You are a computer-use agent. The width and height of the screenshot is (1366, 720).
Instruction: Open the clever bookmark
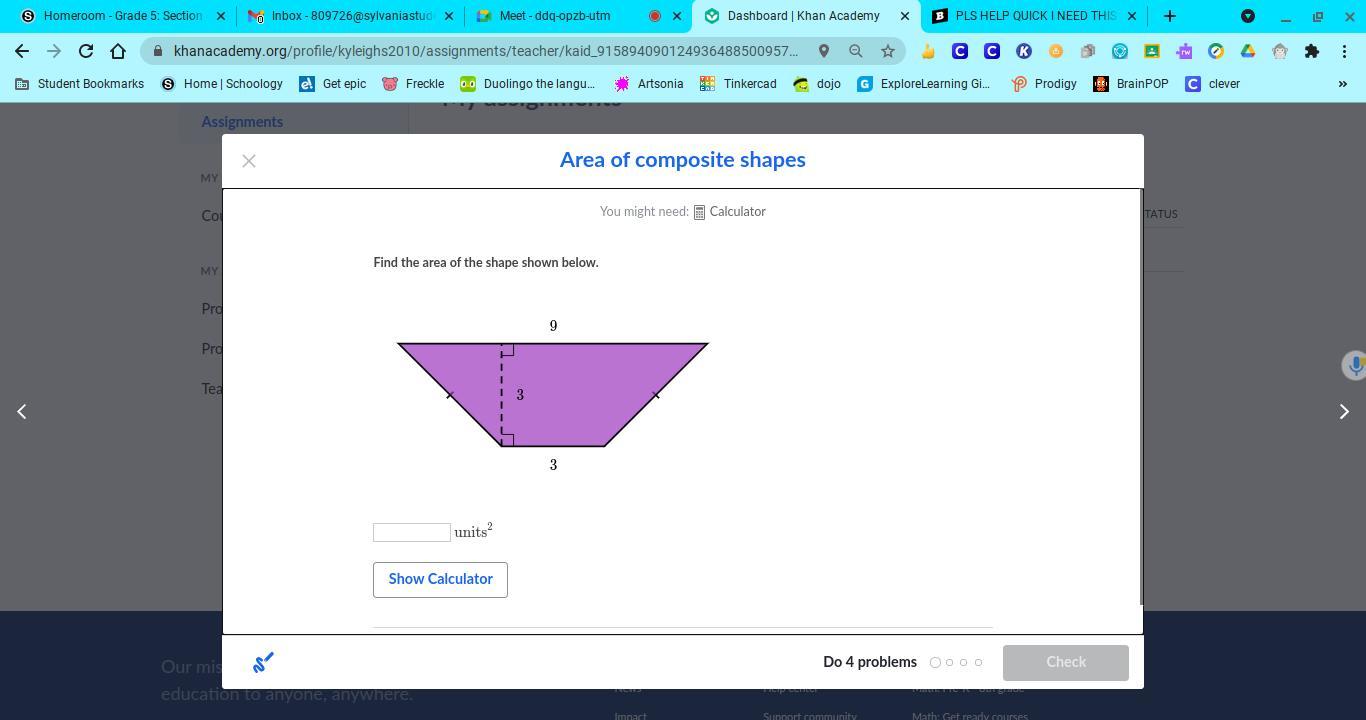[x=1212, y=84]
